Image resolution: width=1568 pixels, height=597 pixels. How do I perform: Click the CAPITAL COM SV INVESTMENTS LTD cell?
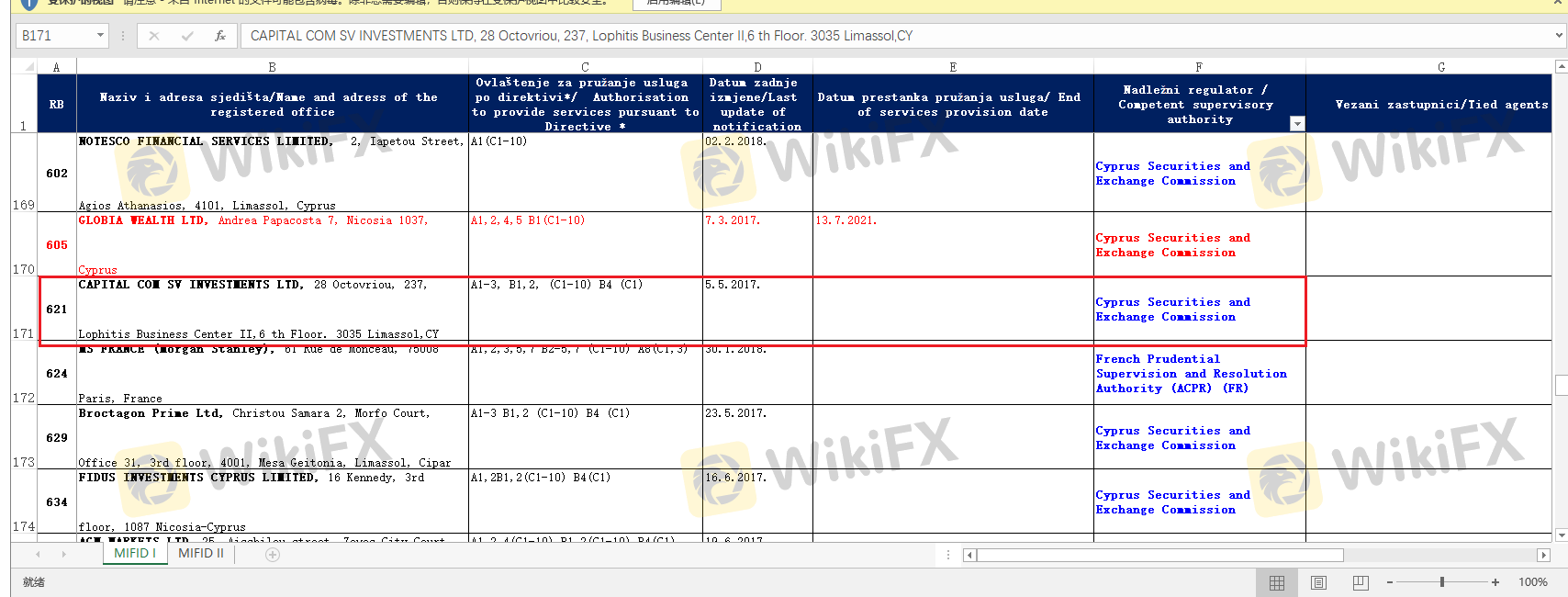point(273,309)
